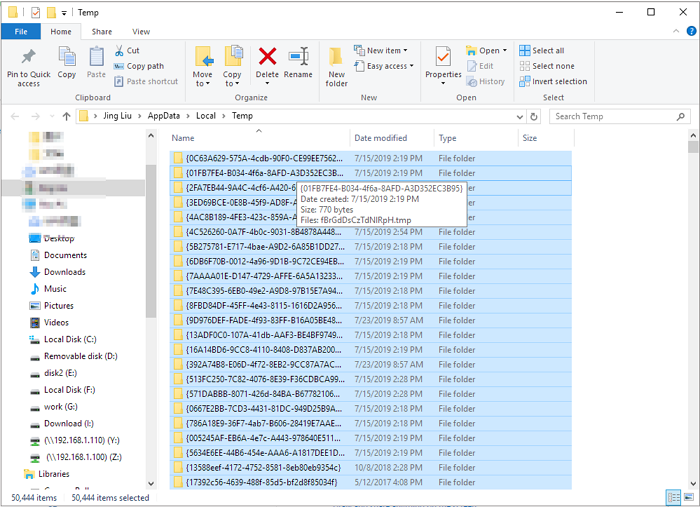Screen dimensions: 700x507
Task: Click inside the Search Temp box
Action: 610,116
